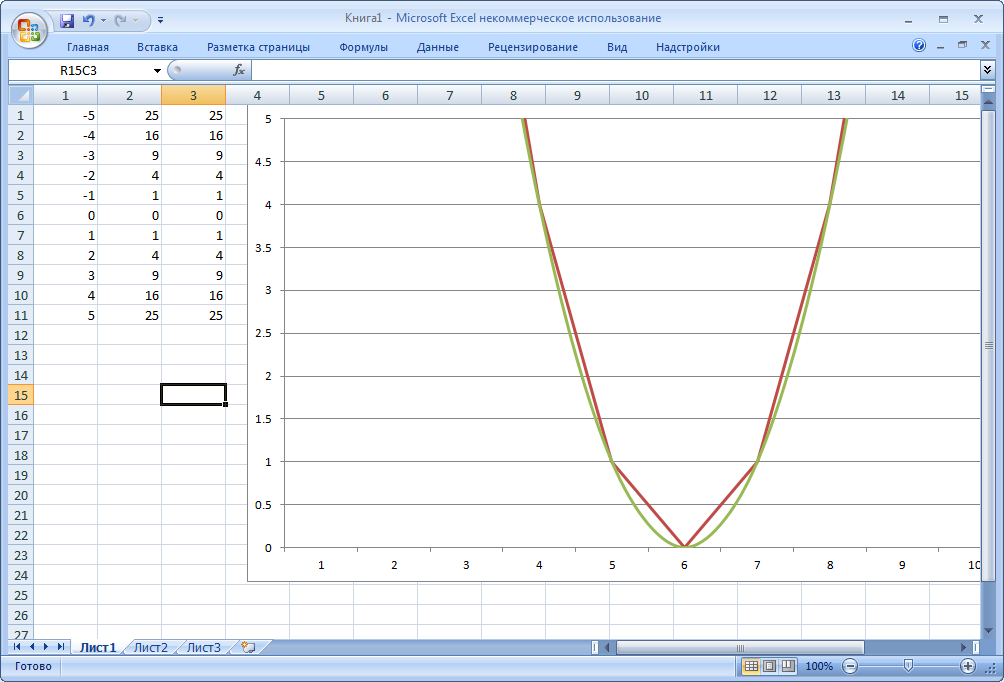
Task: Open Excel help question mark icon
Action: coord(919,46)
